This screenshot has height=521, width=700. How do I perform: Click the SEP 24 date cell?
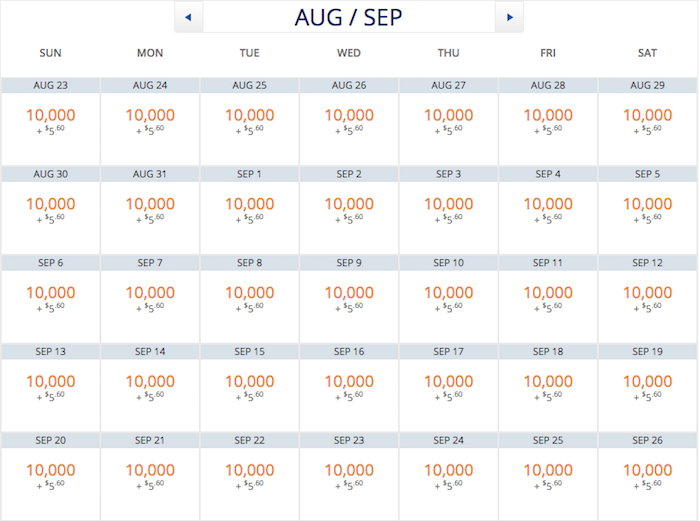coord(448,476)
